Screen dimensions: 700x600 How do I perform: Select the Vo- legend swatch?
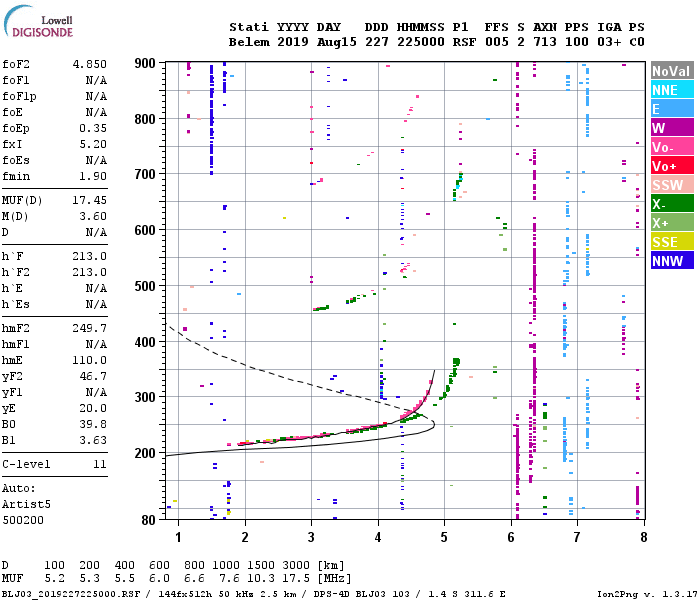[672, 147]
